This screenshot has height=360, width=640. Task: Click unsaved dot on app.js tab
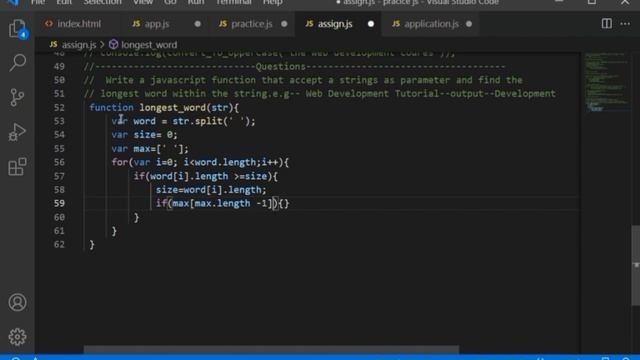[198, 24]
